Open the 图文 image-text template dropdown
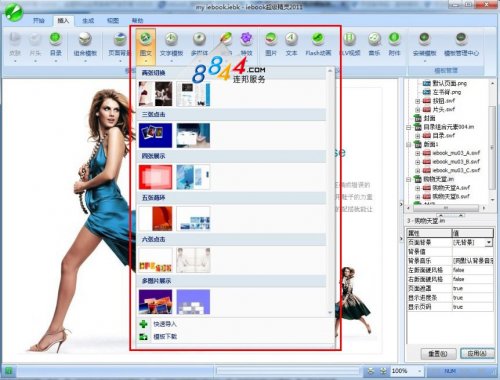 point(146,47)
